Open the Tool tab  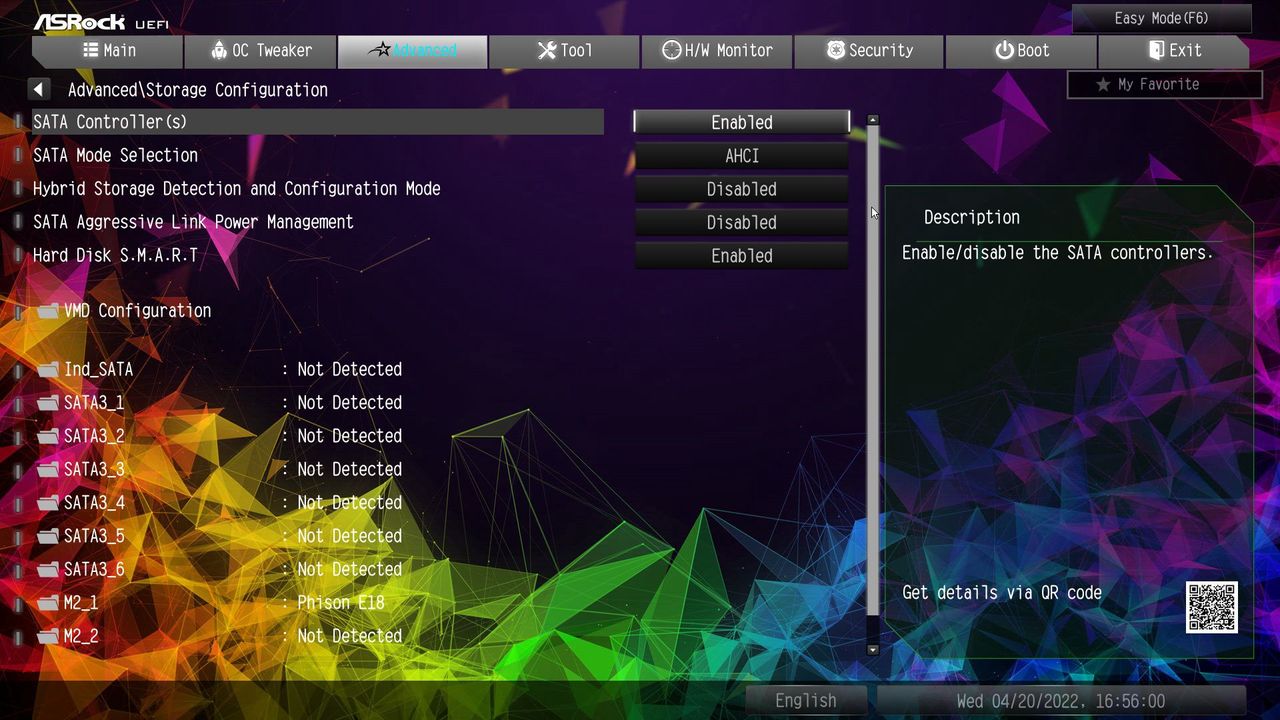click(565, 51)
